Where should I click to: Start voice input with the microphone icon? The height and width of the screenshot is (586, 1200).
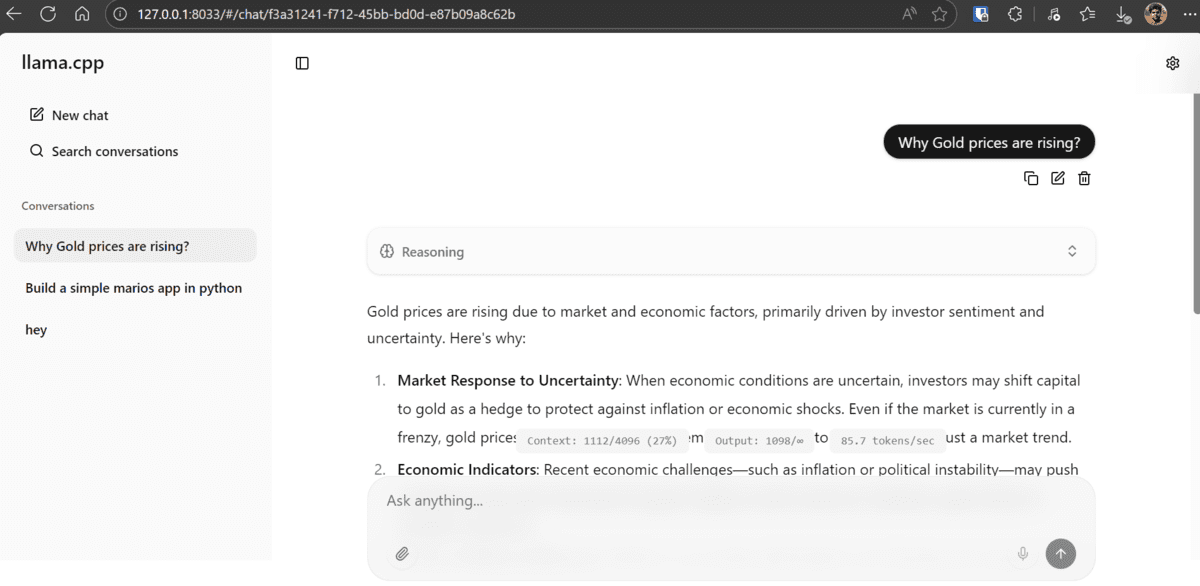(x=1022, y=553)
